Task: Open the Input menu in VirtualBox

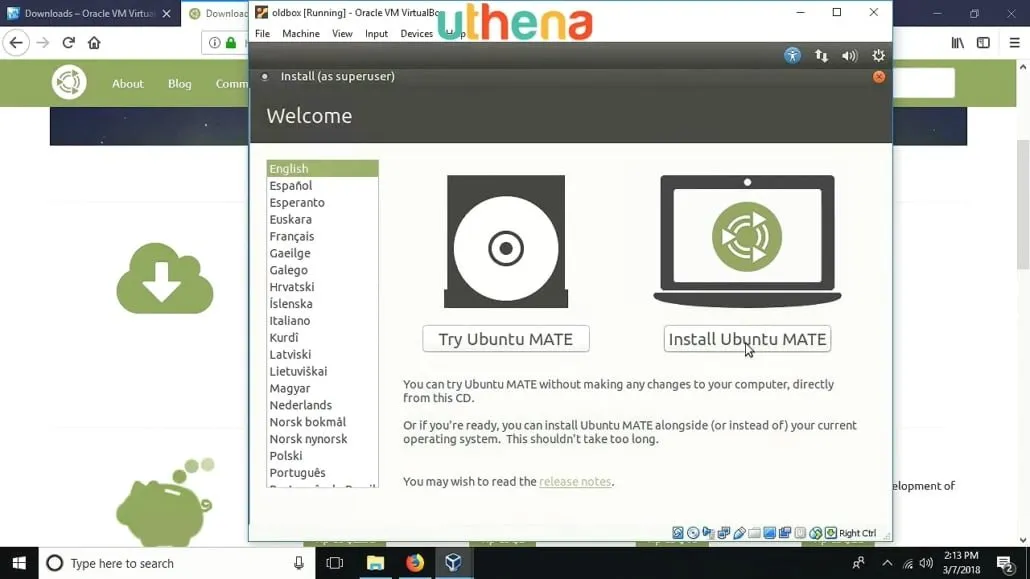Action: [376, 34]
